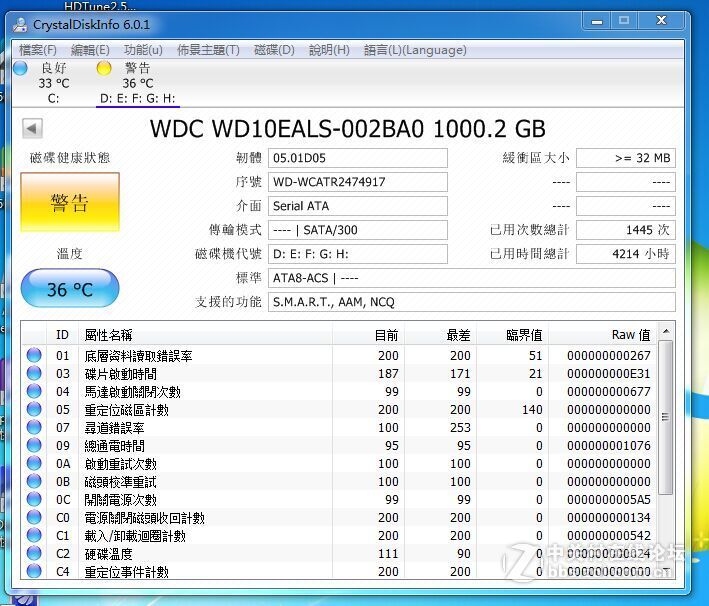Click blue status icon of attribute 0B

pos(34,482)
